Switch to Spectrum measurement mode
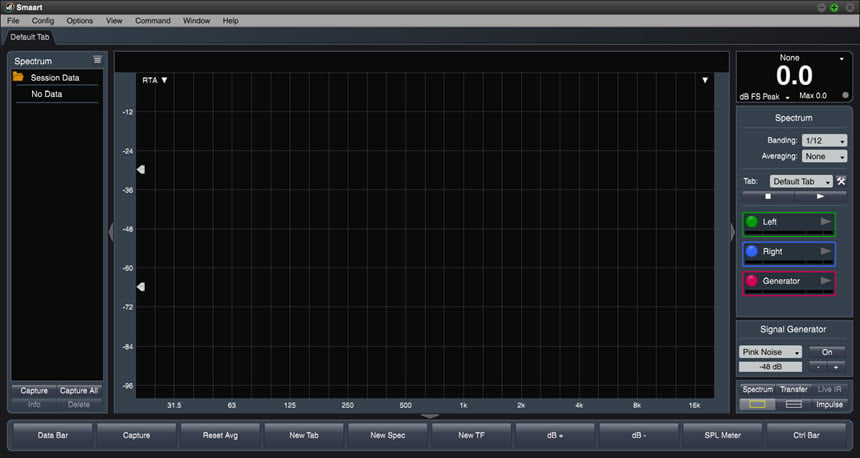The width and height of the screenshot is (860, 458). click(x=757, y=389)
